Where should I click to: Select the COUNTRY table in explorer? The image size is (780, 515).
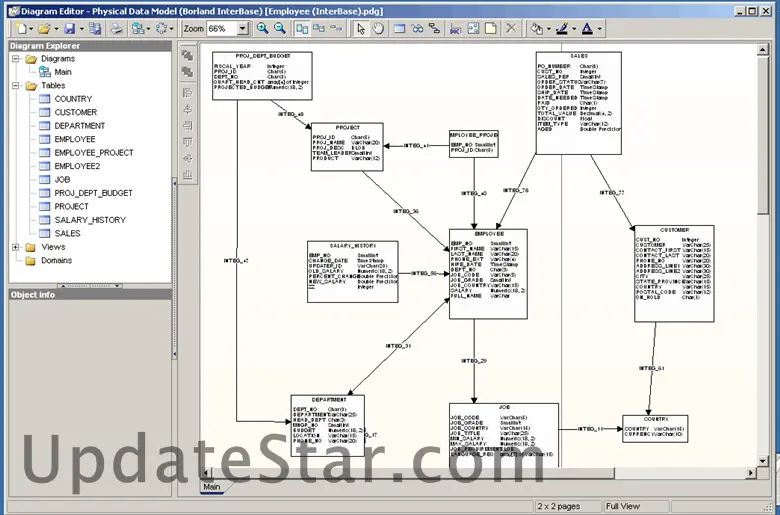73,99
